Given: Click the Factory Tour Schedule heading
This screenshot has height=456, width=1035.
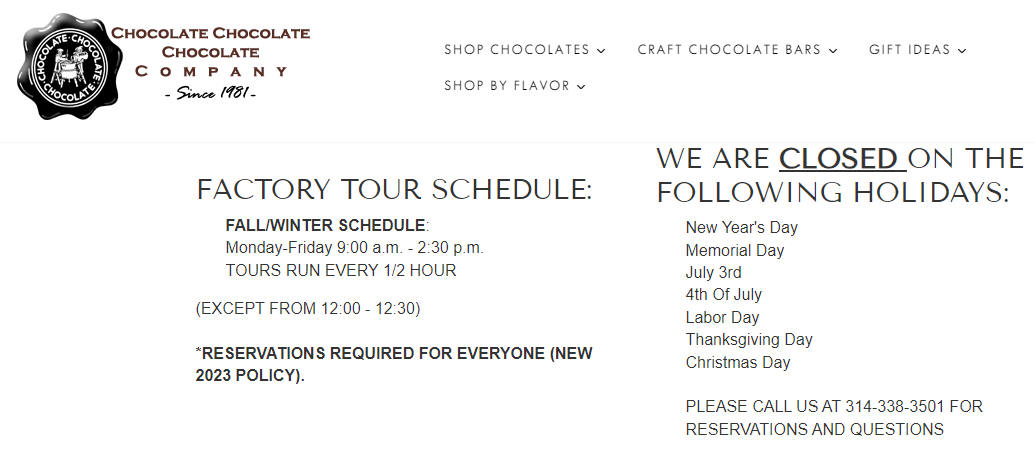Looking at the screenshot, I should click(x=395, y=190).
